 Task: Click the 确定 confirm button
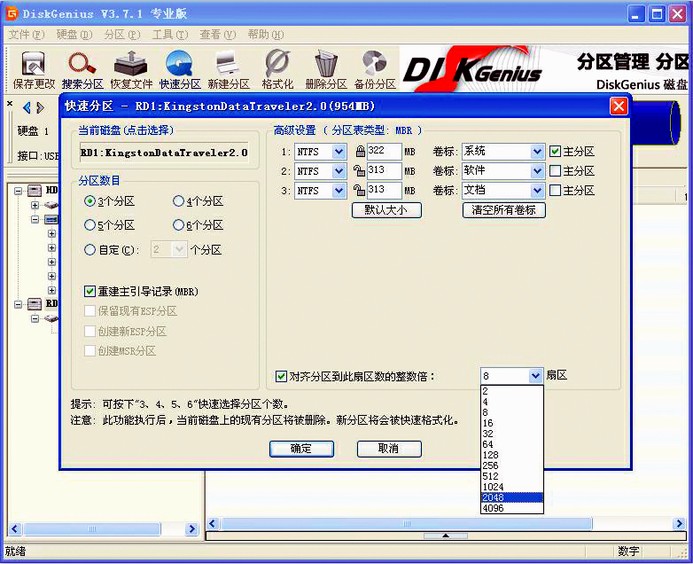[x=301, y=449]
